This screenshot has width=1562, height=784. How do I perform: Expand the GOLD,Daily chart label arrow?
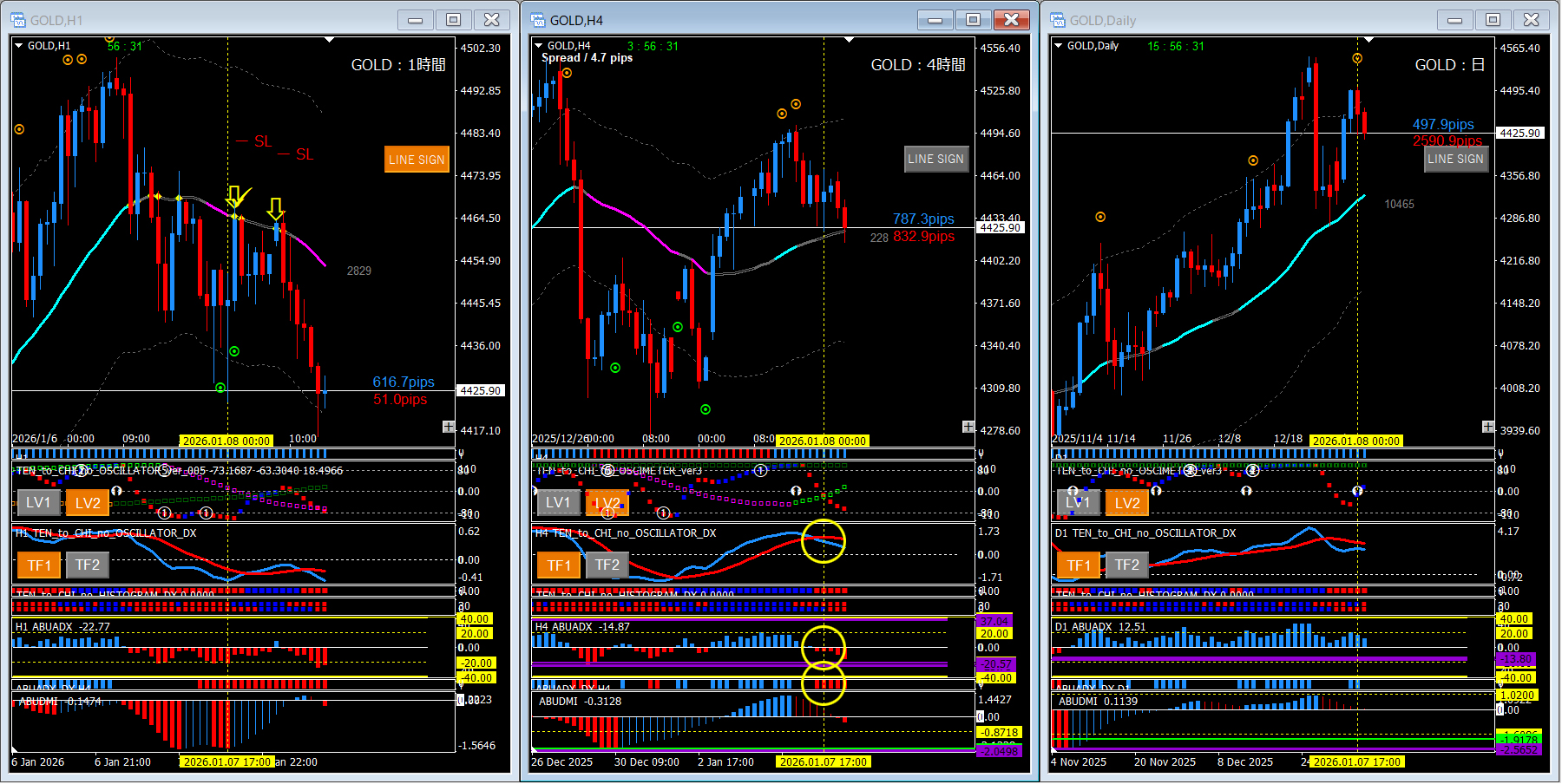click(1059, 46)
